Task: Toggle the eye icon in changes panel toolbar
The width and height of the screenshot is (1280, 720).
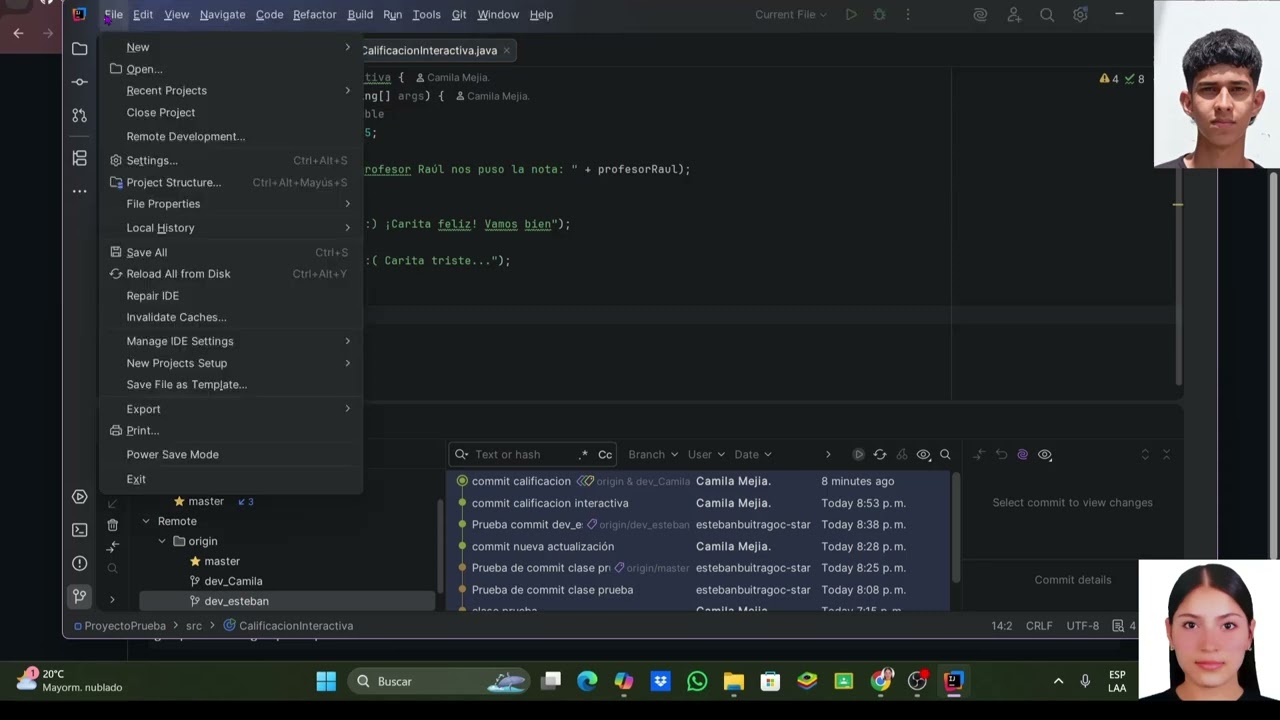Action: 1045,454
